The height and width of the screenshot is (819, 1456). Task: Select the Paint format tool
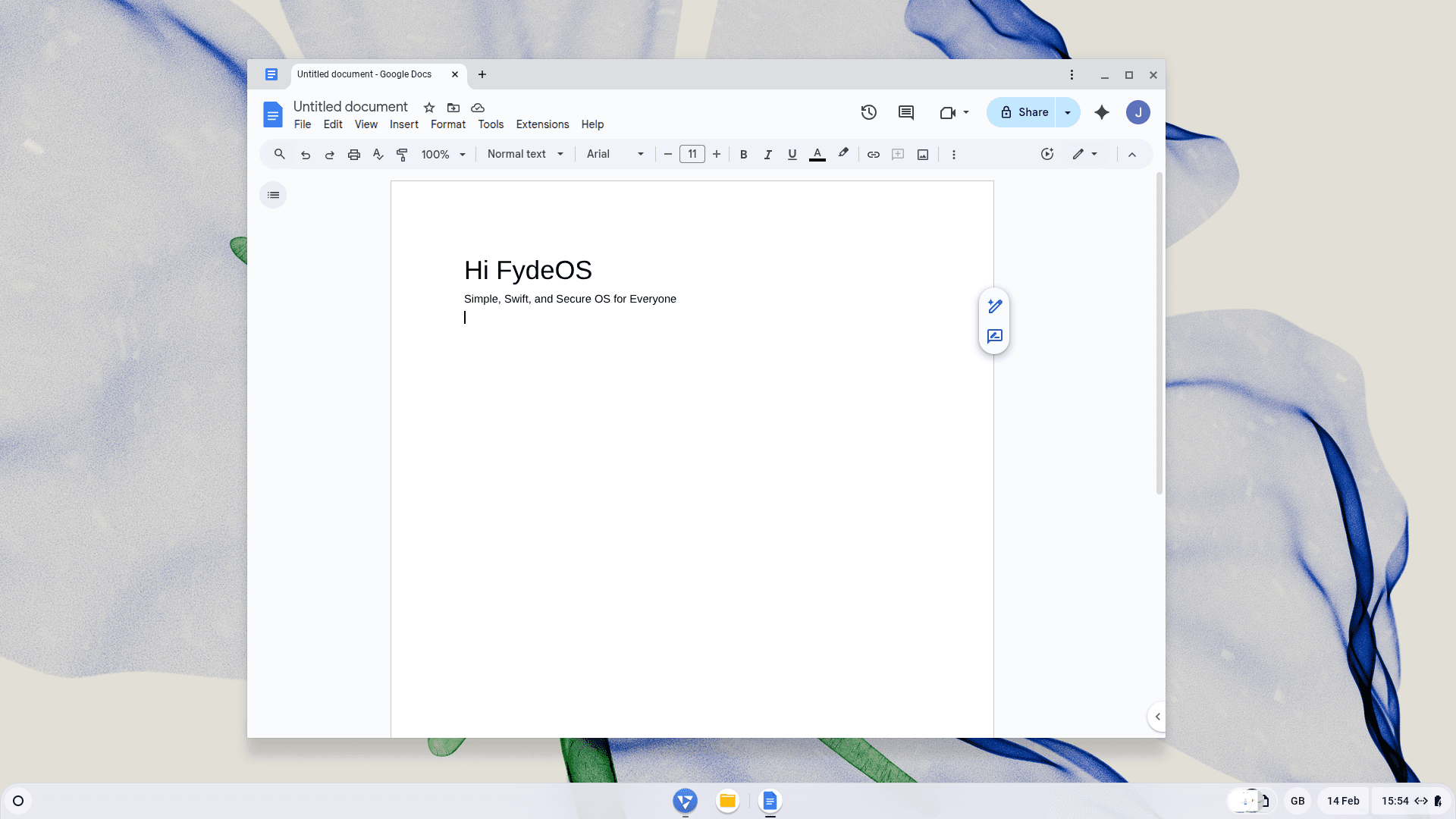tap(402, 154)
